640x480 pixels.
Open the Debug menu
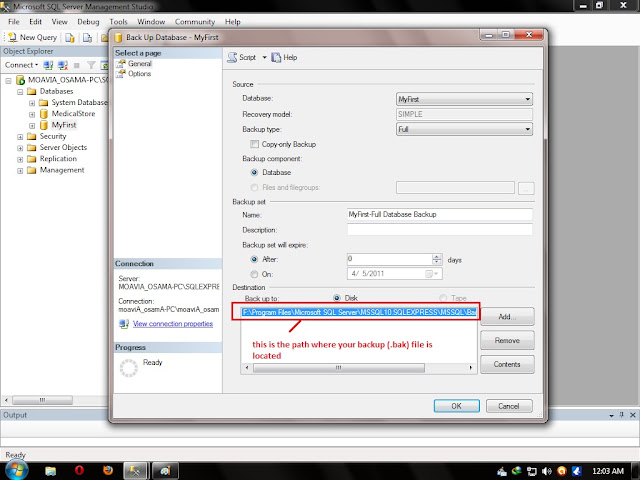(88, 22)
